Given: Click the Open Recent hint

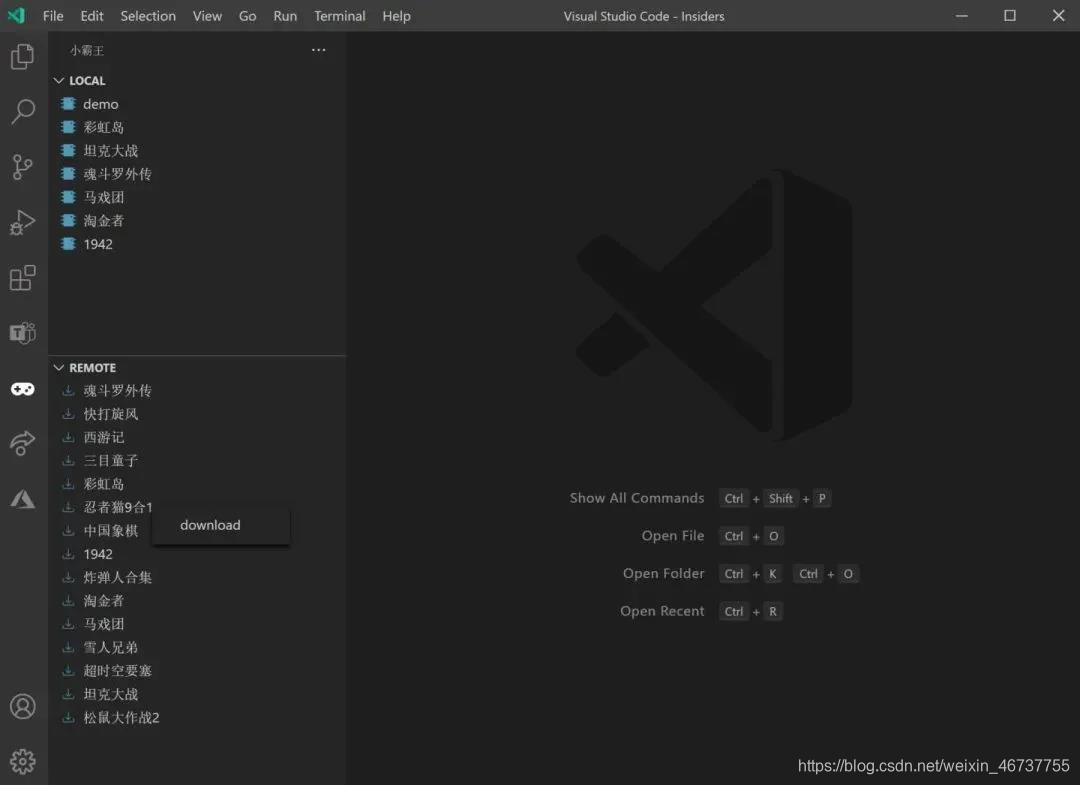Looking at the screenshot, I should [x=663, y=611].
